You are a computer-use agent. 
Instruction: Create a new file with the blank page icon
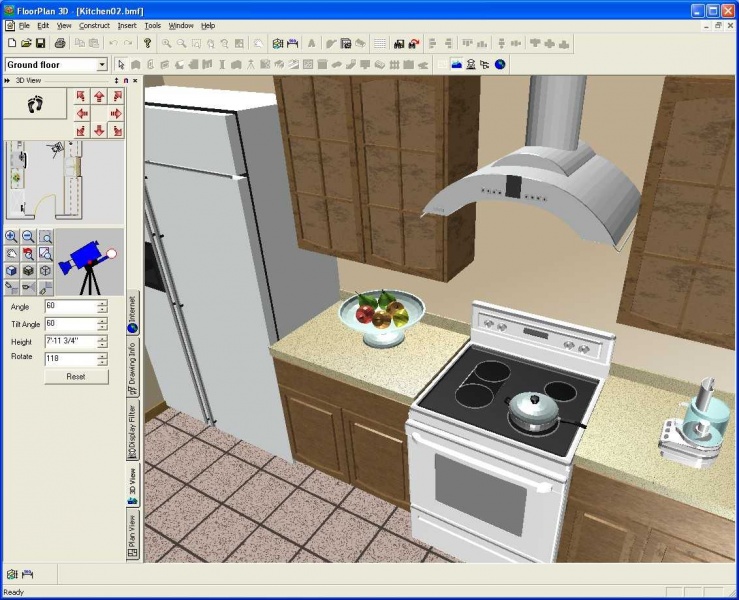pos(12,43)
